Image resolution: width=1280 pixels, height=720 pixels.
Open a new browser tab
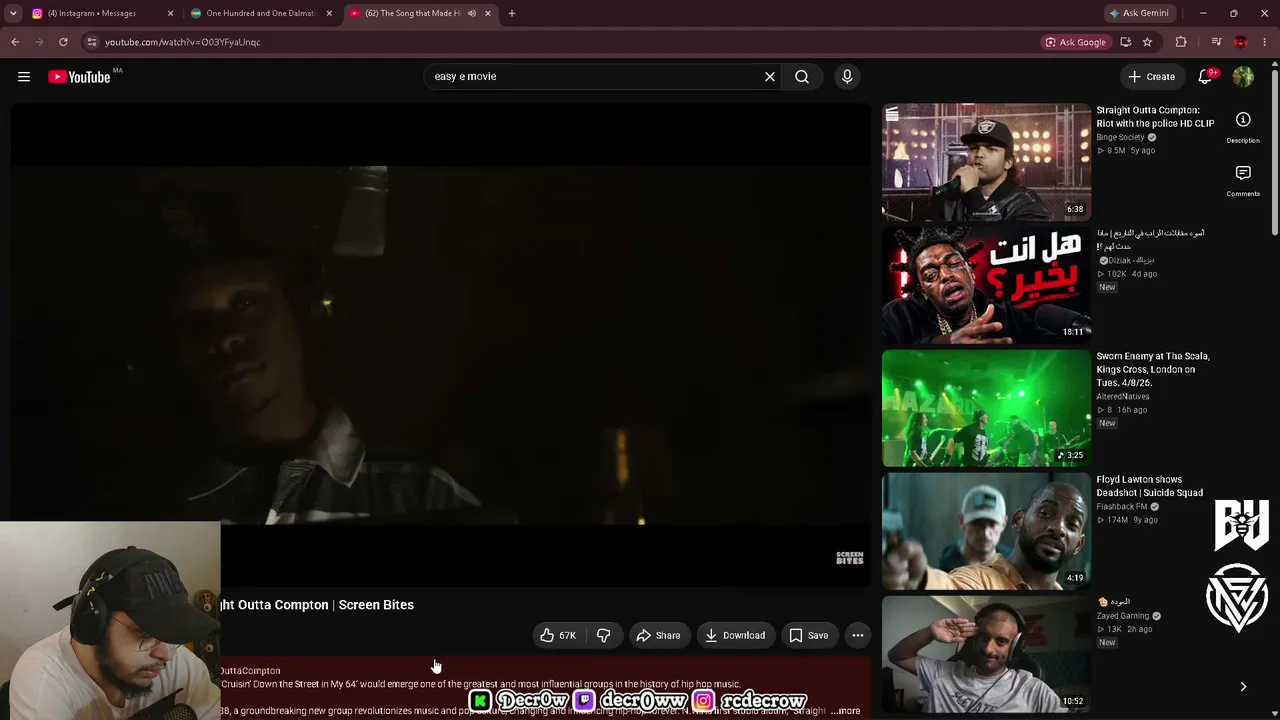click(512, 14)
